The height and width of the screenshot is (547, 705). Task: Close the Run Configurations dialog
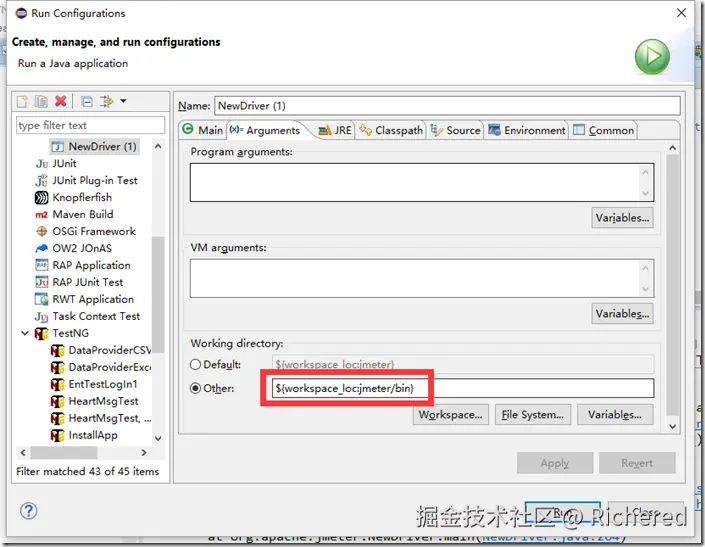coord(682,13)
